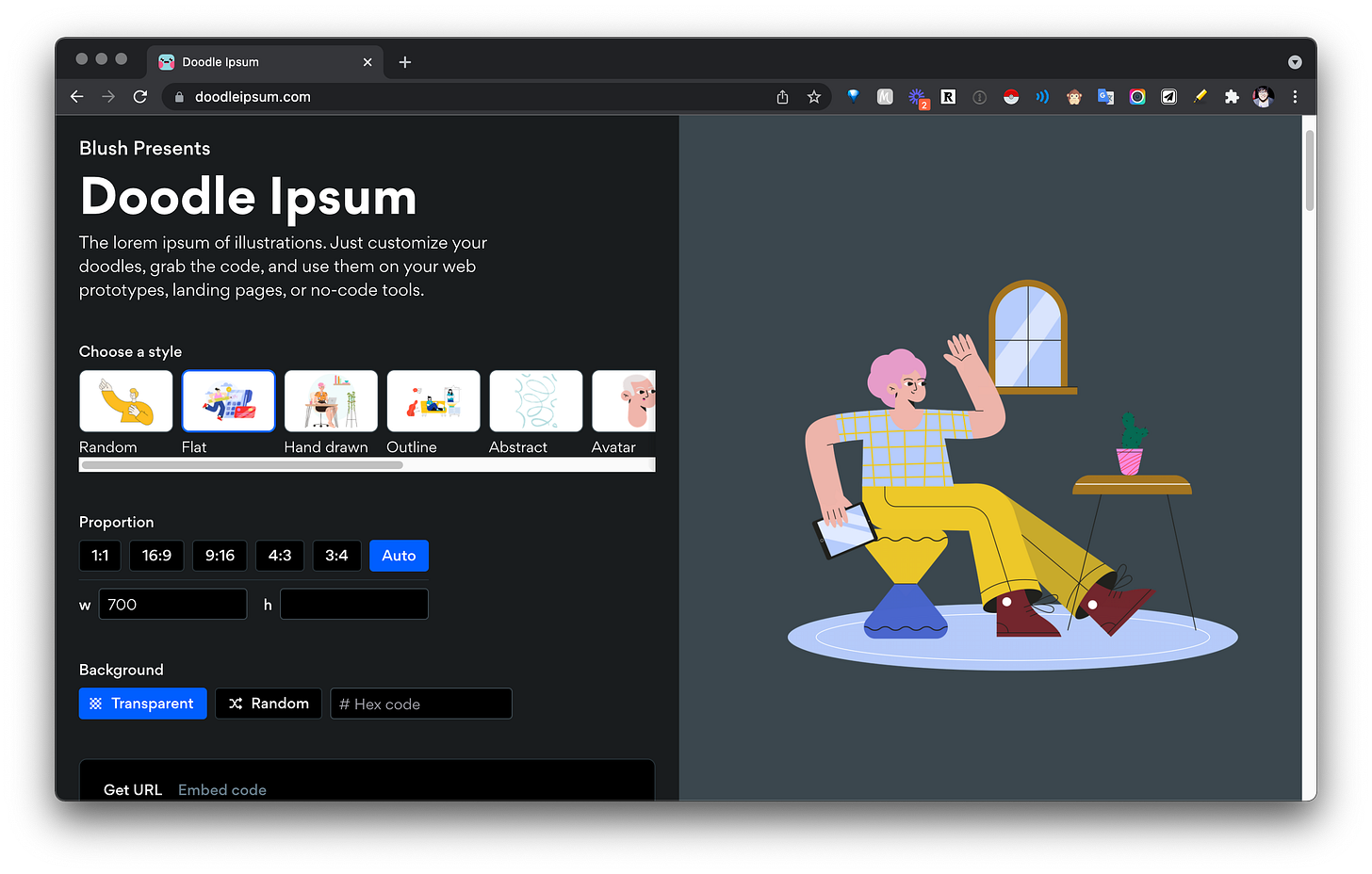Open the Pokeball extension icon
Viewport: 1372px width, 874px height.
point(1011,96)
